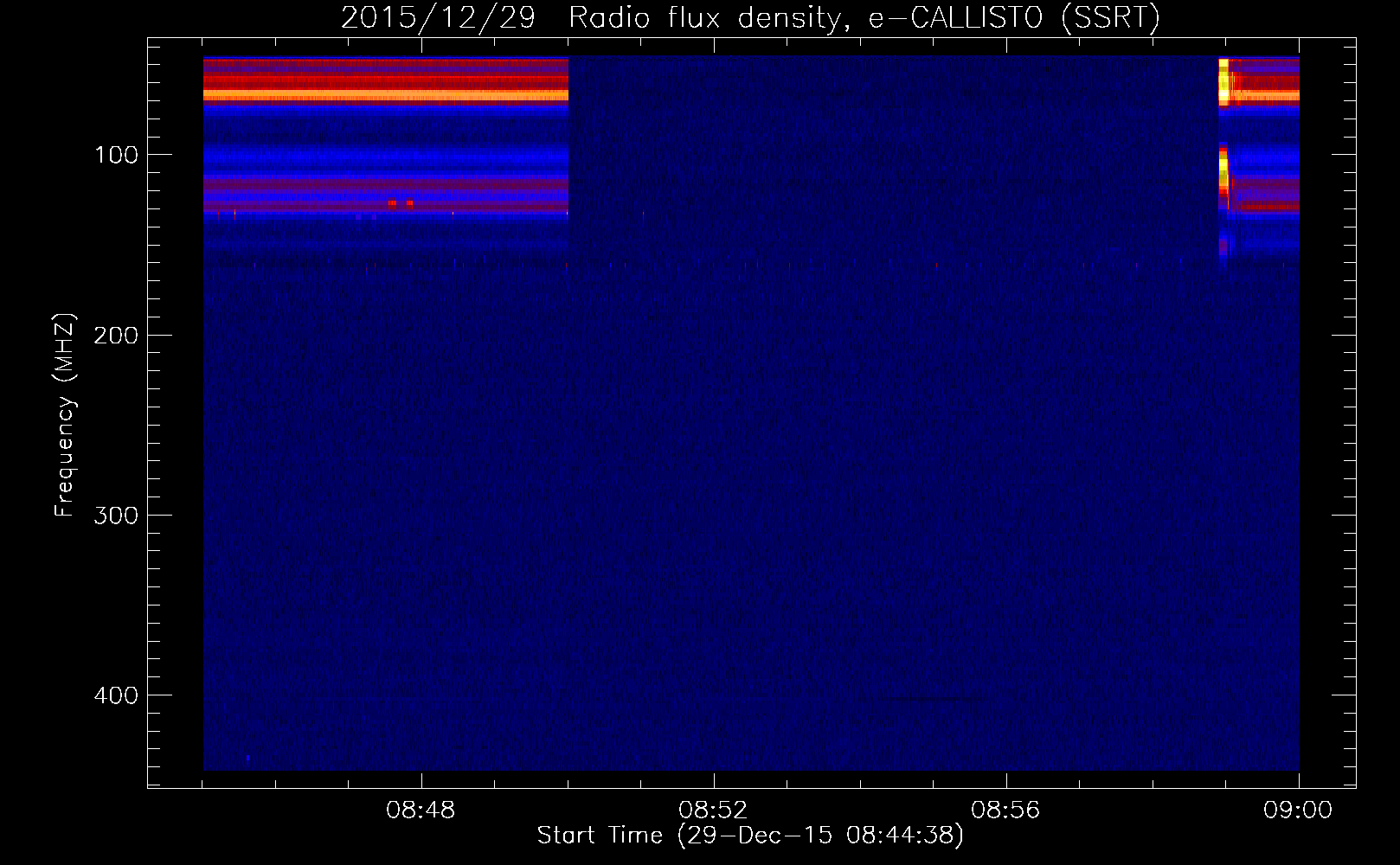The height and width of the screenshot is (865, 1400).
Task: Click the 08:56 time tick label
Action: click(x=1005, y=811)
